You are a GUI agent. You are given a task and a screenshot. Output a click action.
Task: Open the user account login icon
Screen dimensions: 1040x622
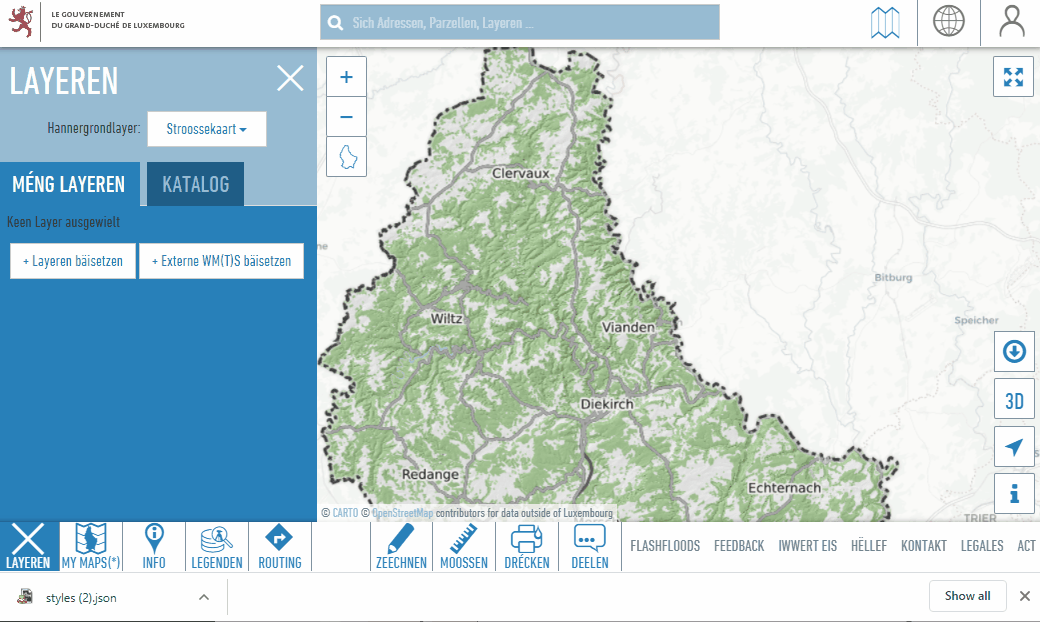tap(1012, 22)
